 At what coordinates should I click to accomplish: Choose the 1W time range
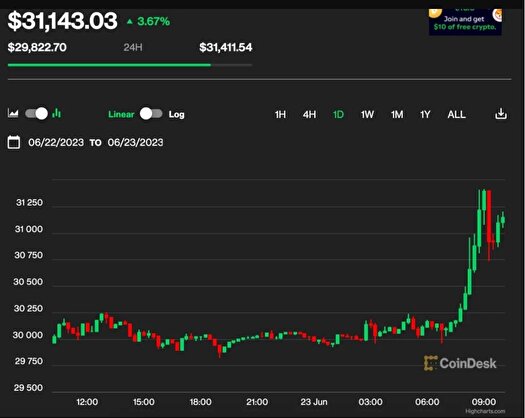click(367, 115)
